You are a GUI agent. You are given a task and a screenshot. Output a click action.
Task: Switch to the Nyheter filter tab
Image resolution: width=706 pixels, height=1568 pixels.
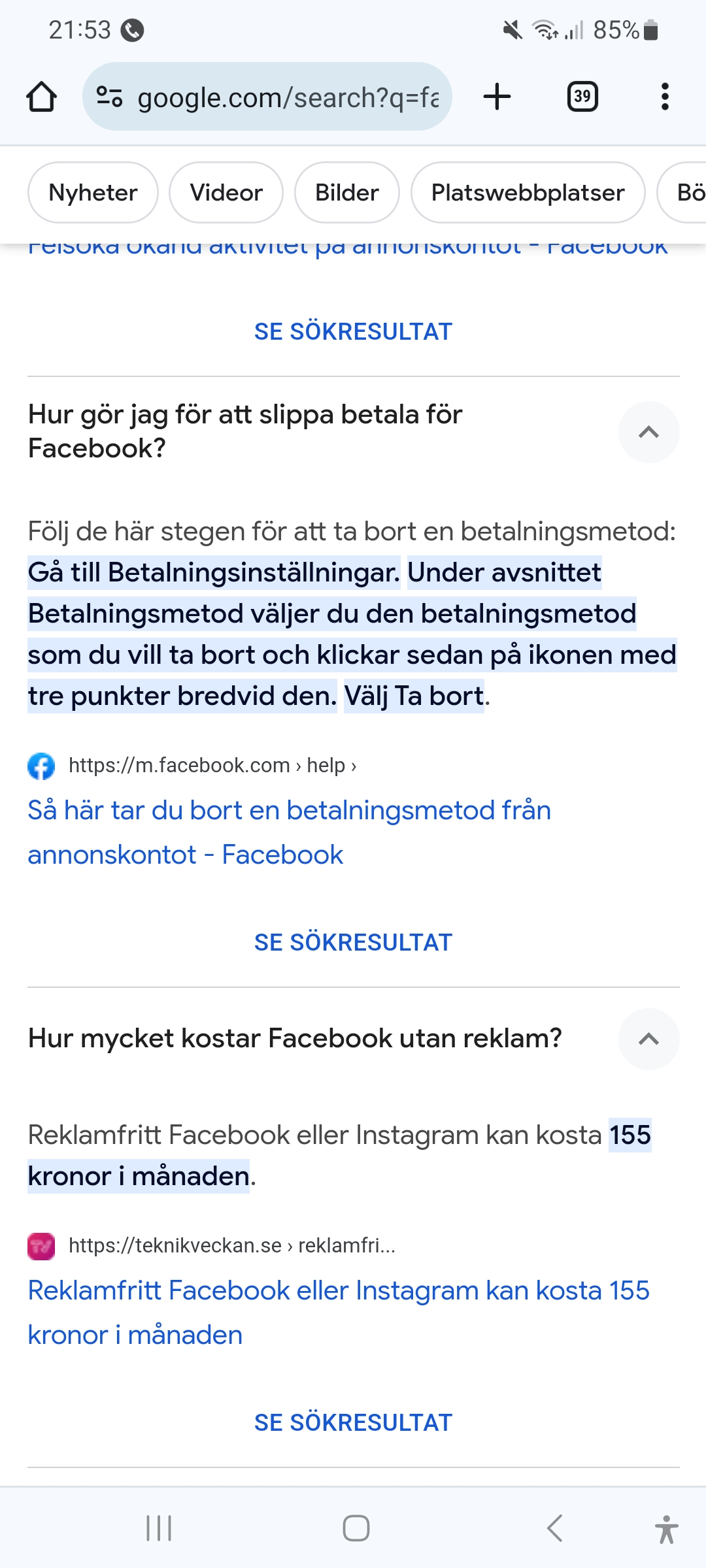[x=93, y=193]
